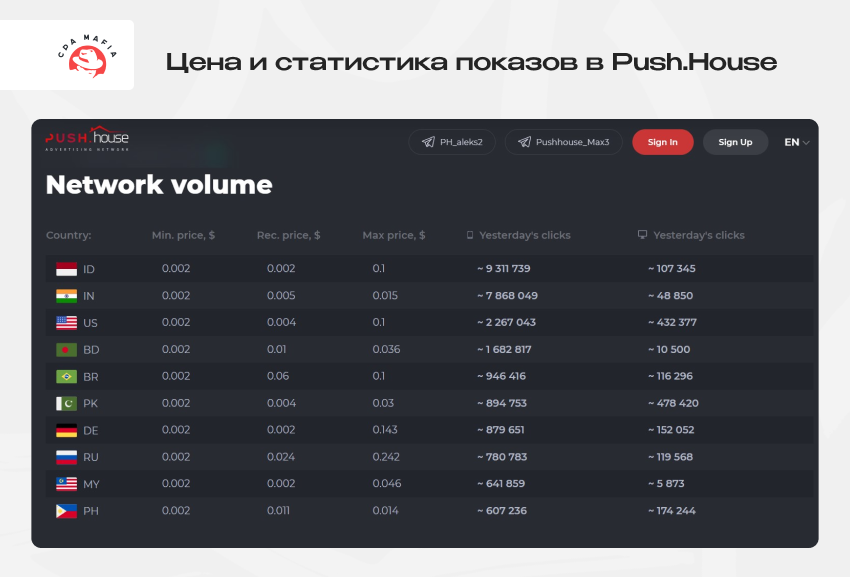Click the value ~ 2 267 043

(x=506, y=322)
